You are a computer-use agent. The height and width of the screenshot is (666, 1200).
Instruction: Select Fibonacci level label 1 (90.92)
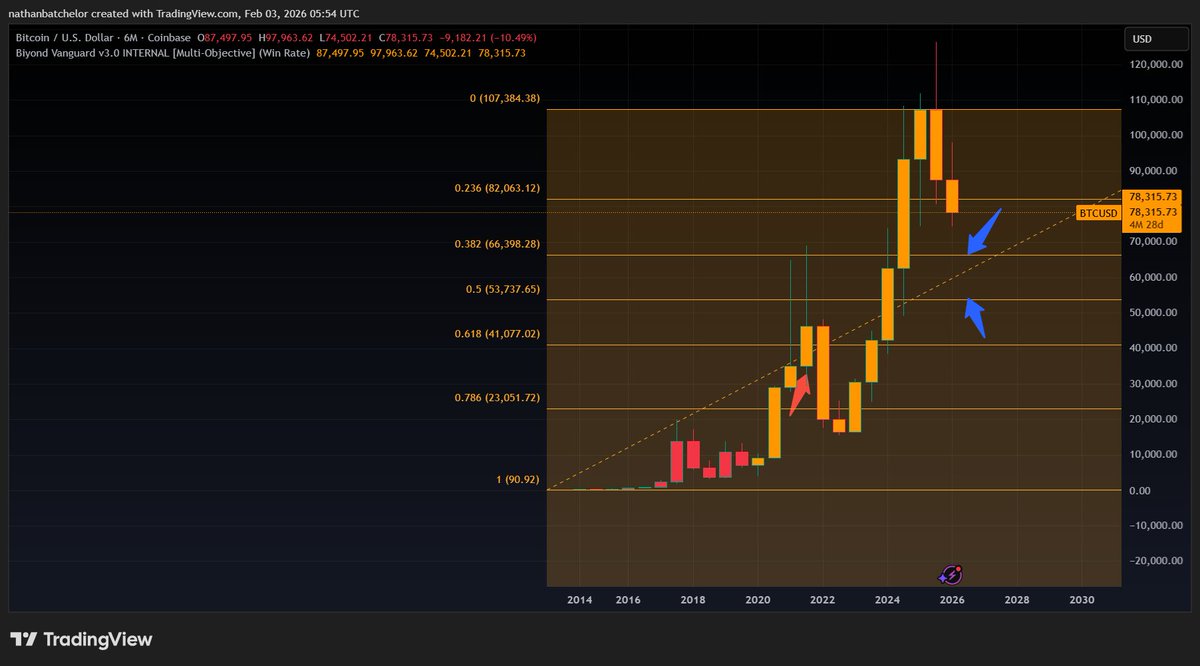click(518, 479)
